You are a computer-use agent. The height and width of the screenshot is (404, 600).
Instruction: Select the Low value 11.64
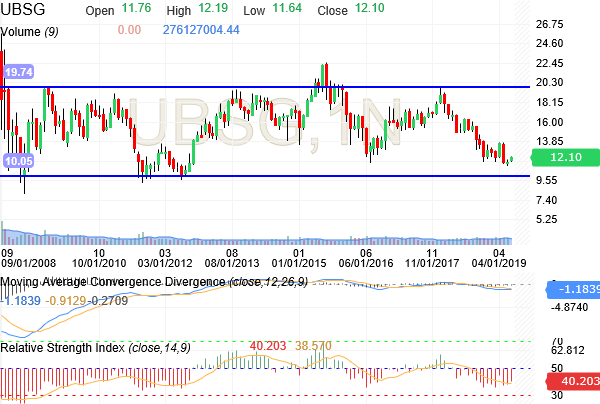tap(287, 8)
